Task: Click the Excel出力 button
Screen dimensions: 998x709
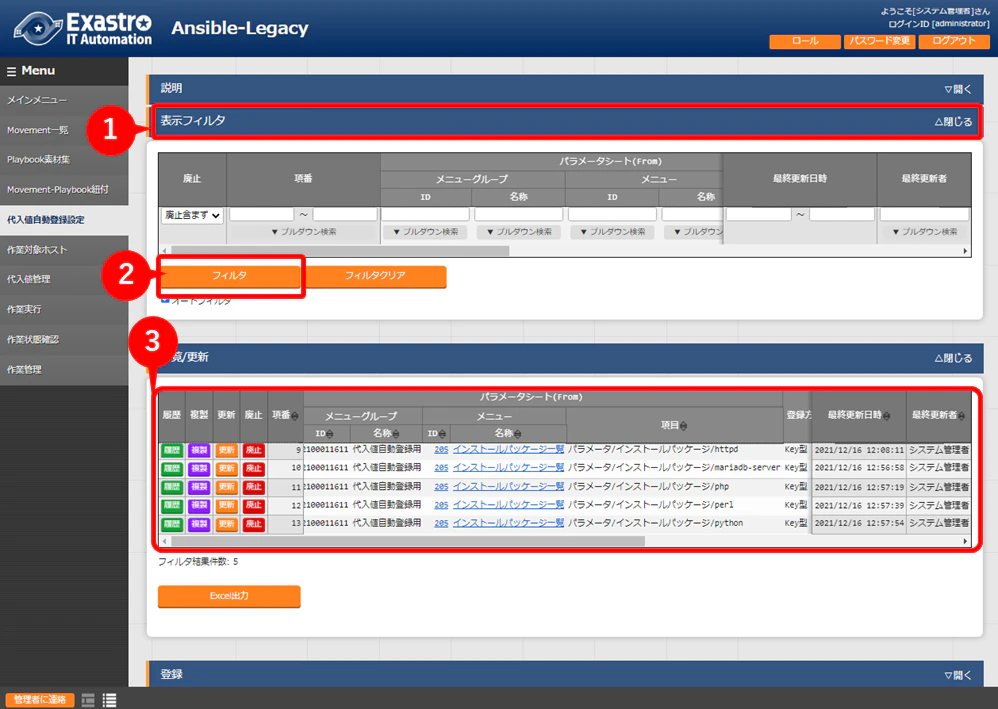Action: click(229, 596)
